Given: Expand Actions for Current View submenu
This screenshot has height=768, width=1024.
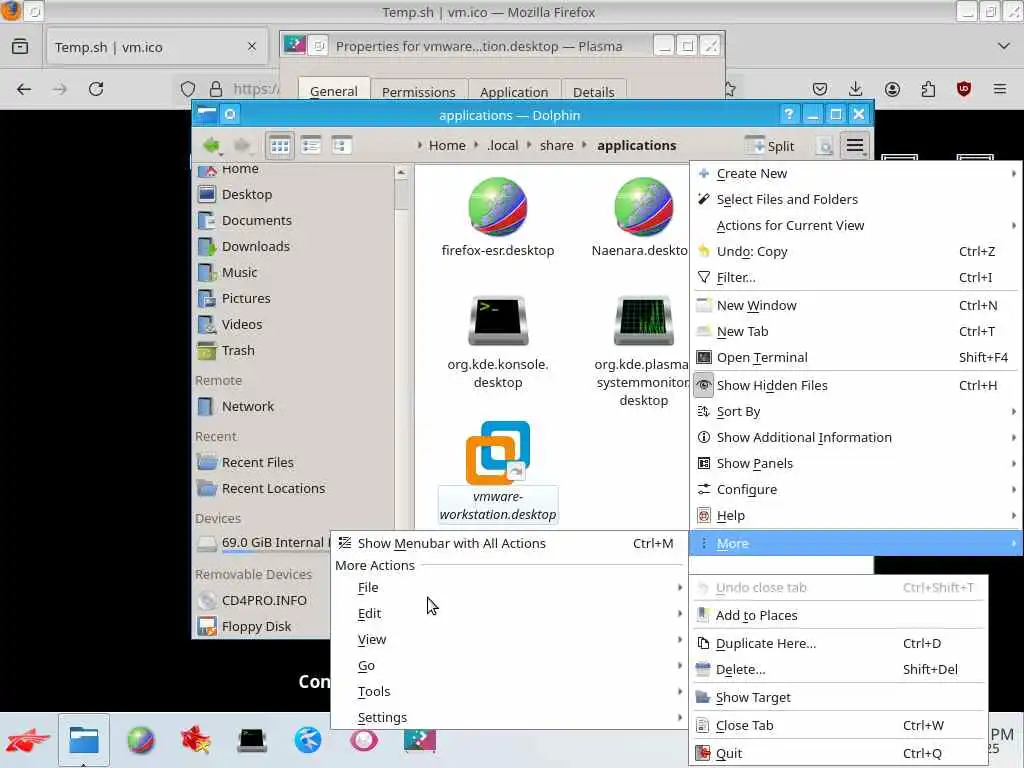Looking at the screenshot, I should pos(856,225).
